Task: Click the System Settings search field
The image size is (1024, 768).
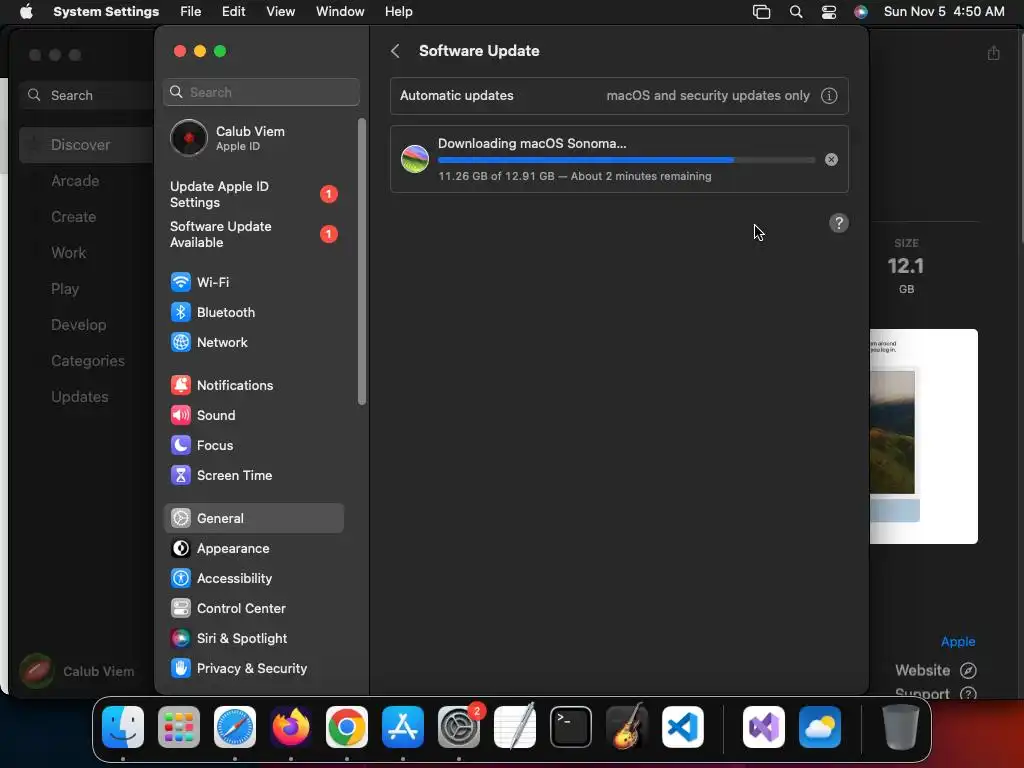Action: click(261, 92)
